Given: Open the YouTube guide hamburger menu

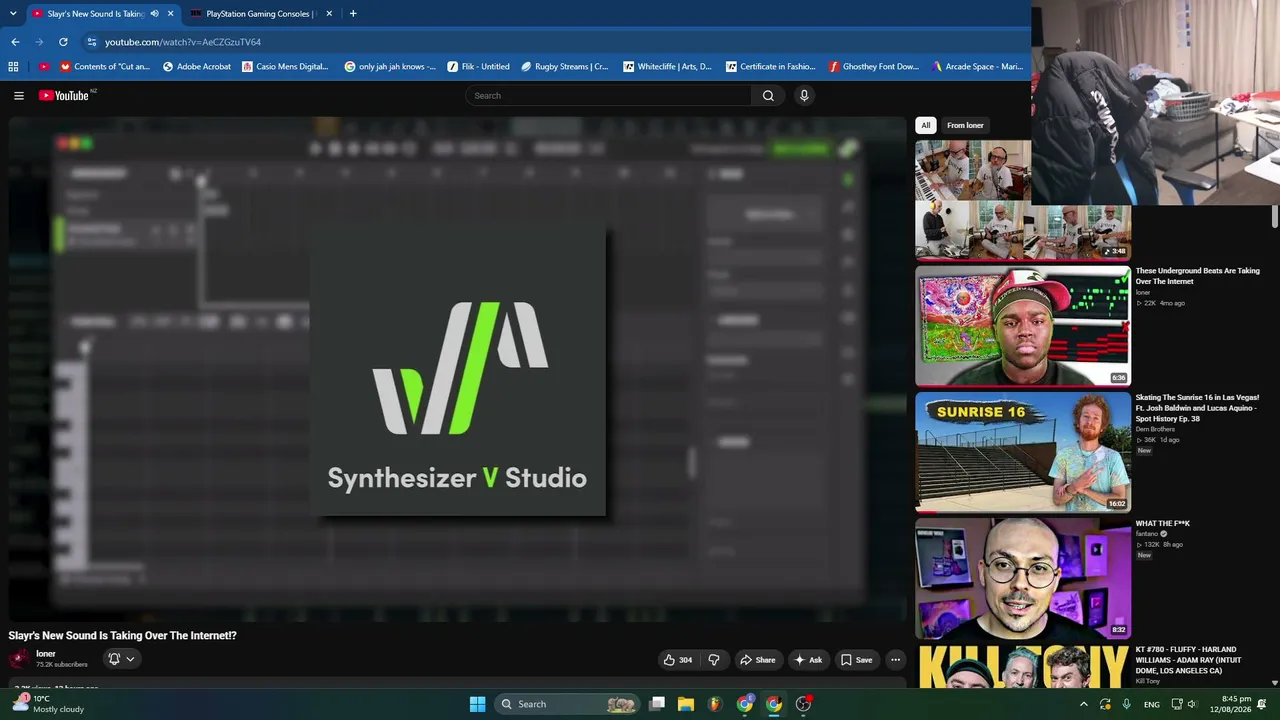Looking at the screenshot, I should (x=19, y=96).
